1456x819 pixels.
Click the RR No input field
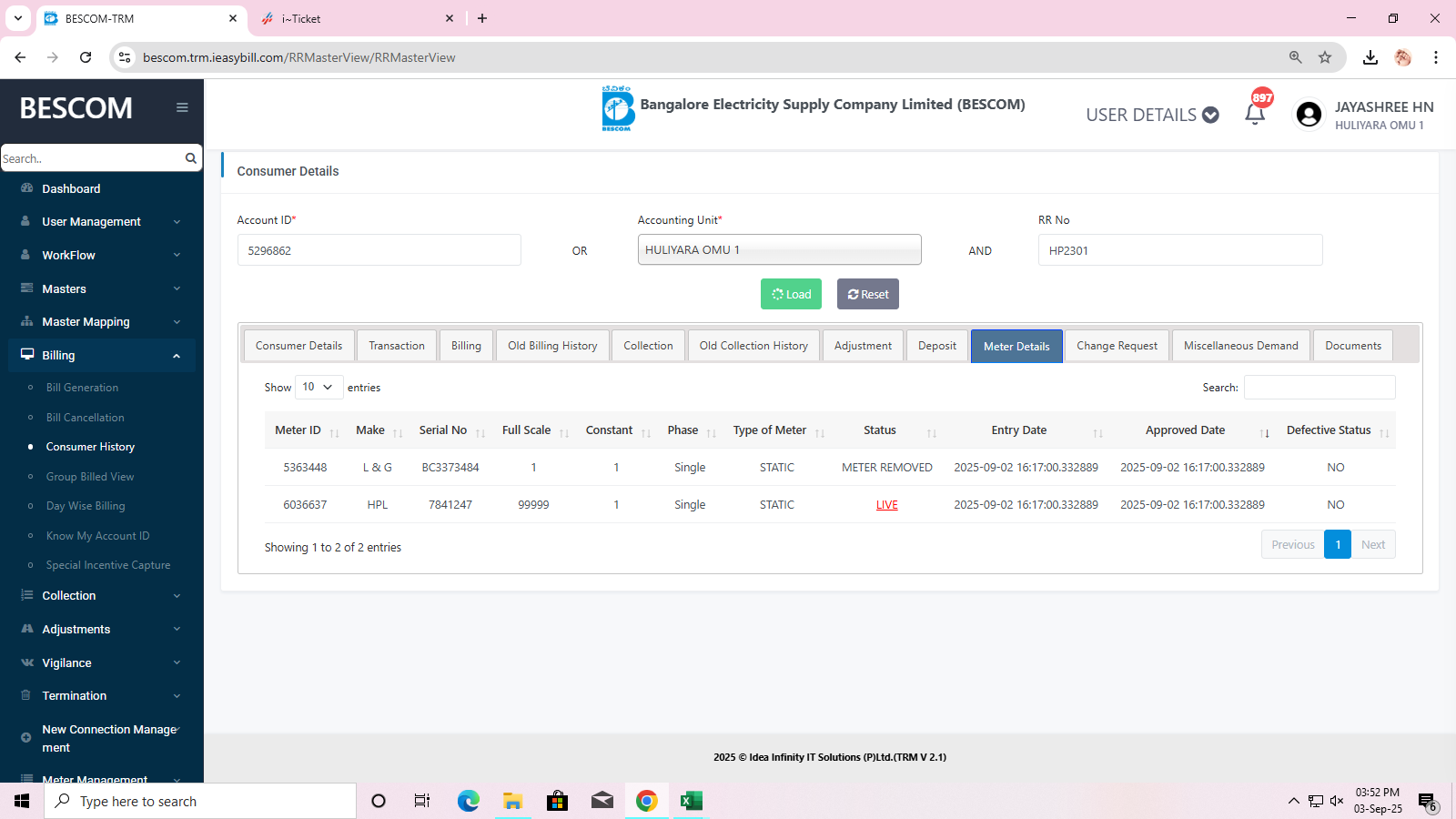(x=1179, y=250)
